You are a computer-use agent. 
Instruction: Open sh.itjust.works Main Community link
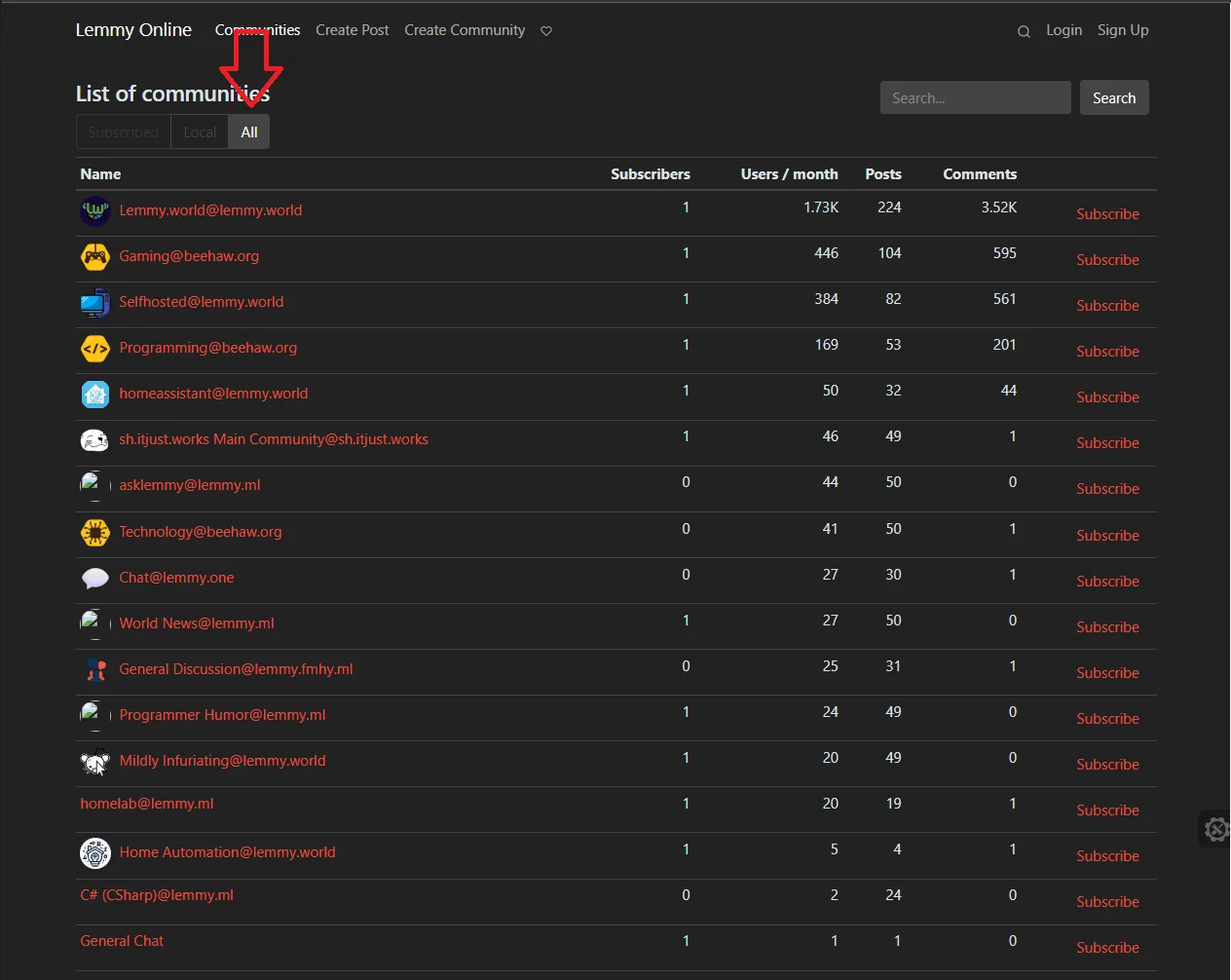click(x=274, y=439)
